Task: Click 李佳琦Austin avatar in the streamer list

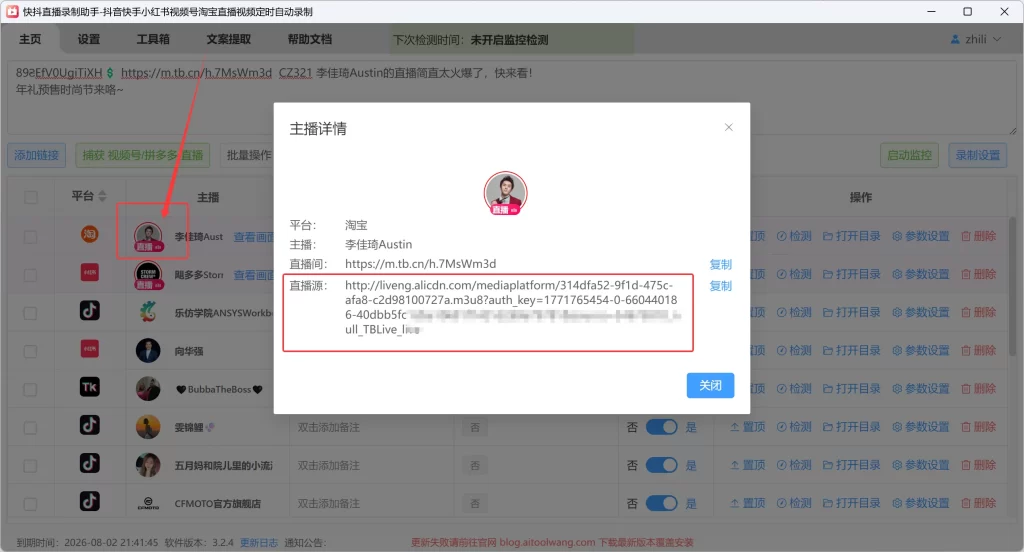Action: coord(148,236)
